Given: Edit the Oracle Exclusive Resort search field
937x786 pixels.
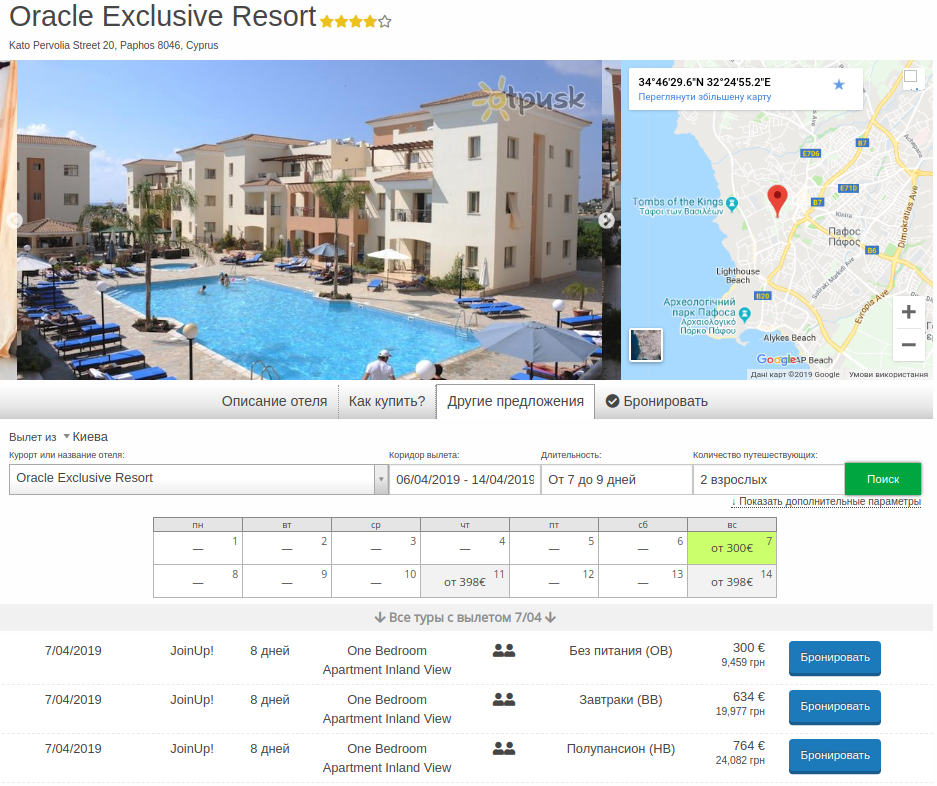Looking at the screenshot, I should [x=192, y=479].
